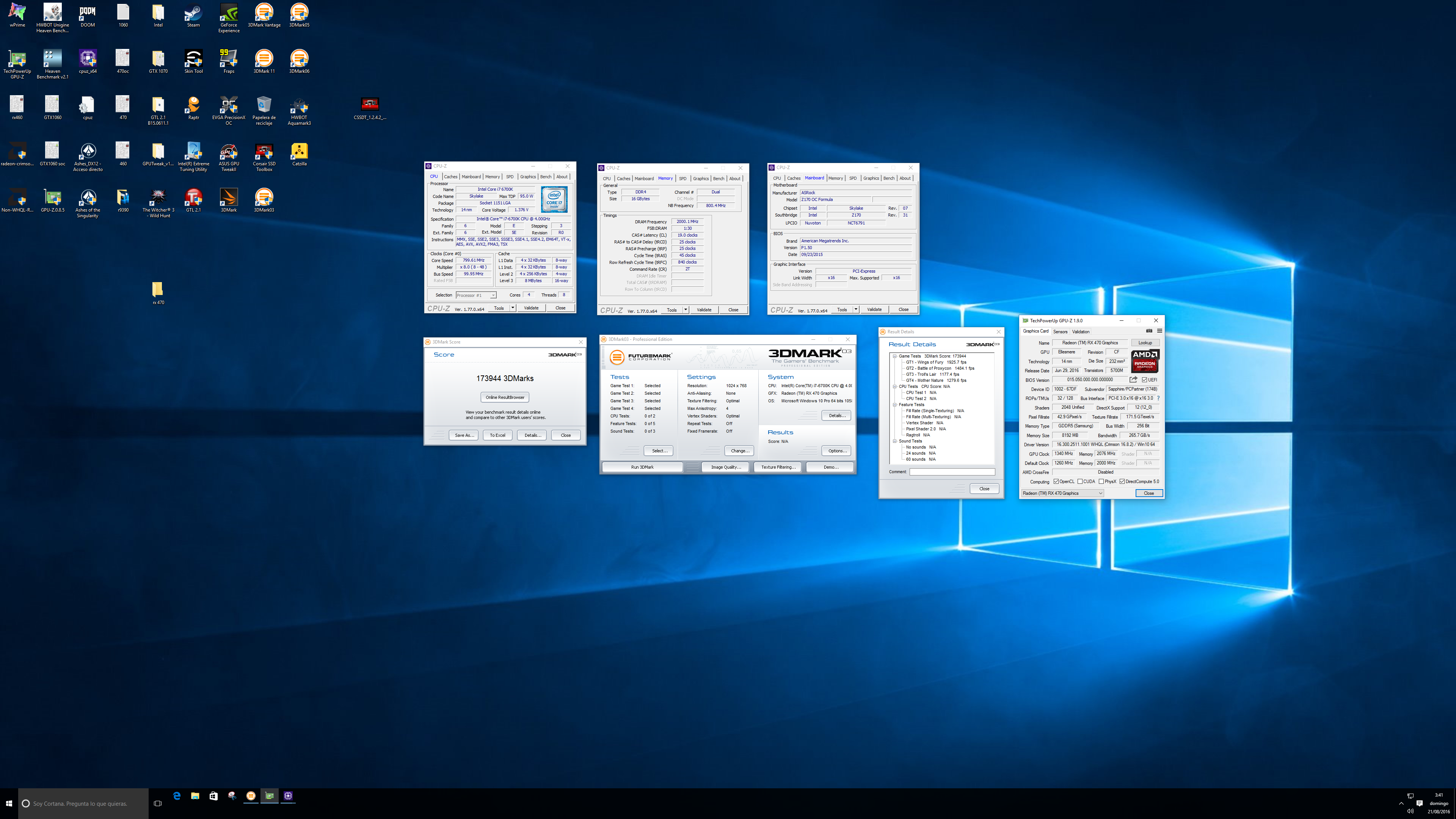Open TechPowerUp GPU-Z desktop icon

click(17, 64)
